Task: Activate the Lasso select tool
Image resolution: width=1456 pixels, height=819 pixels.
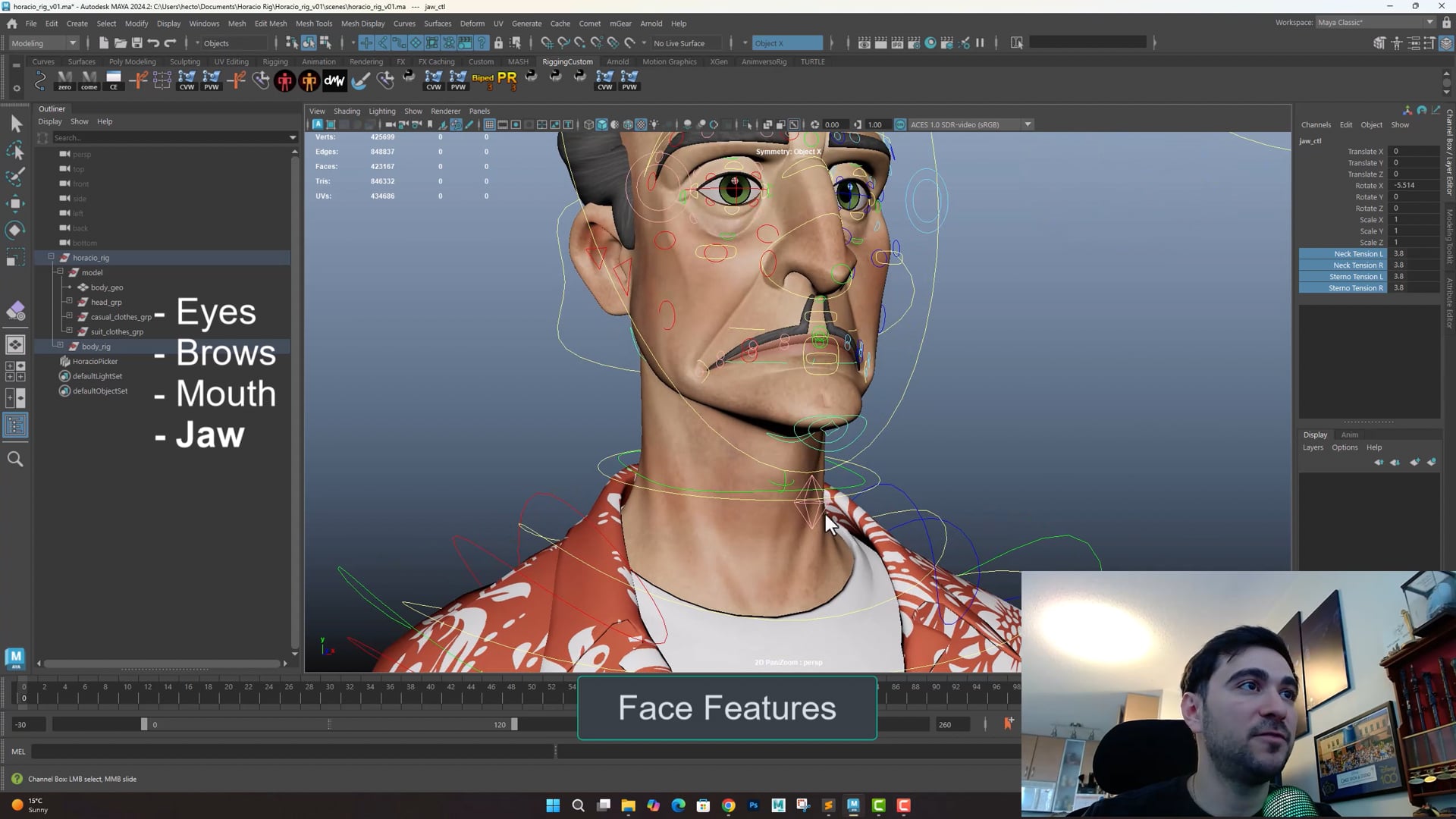Action: pyautogui.click(x=15, y=151)
